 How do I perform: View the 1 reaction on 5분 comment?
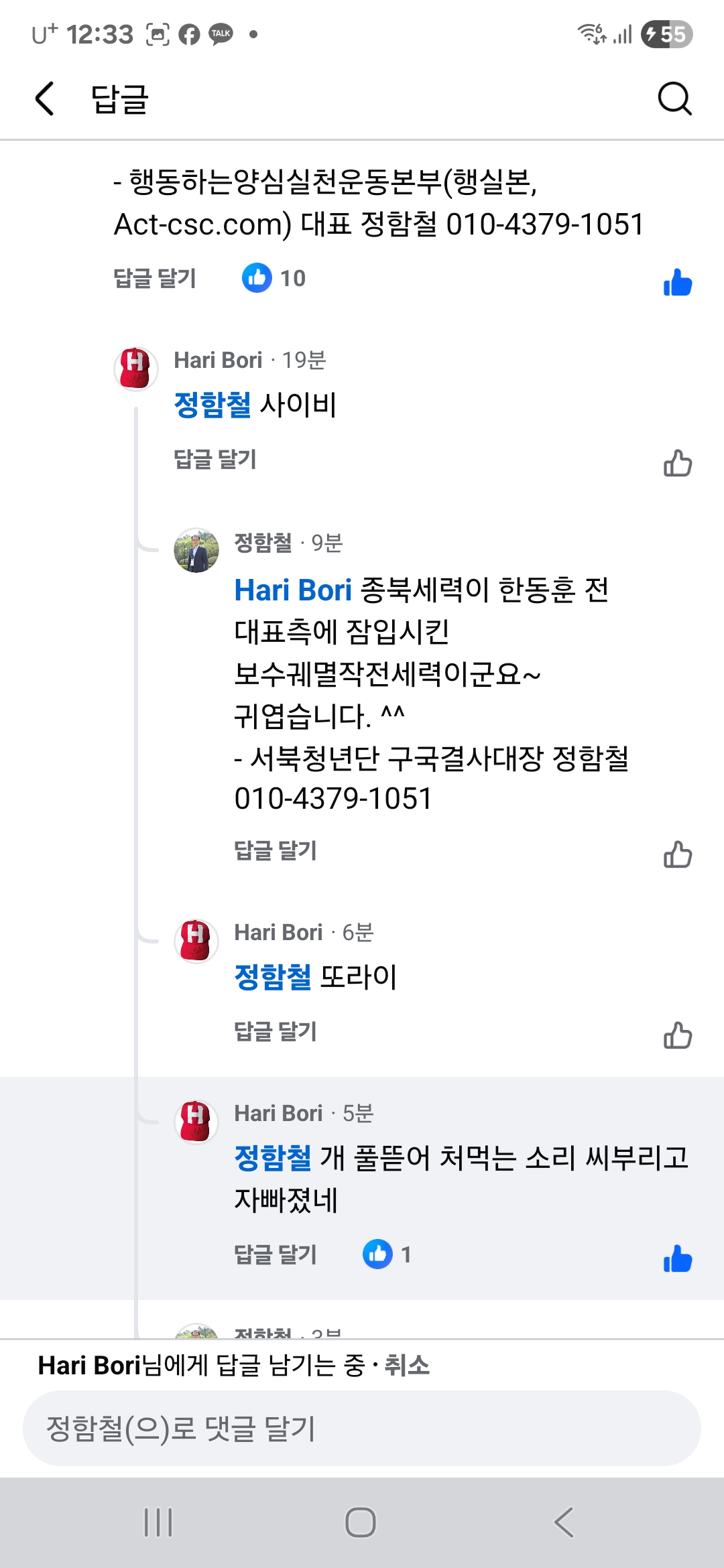[387, 1254]
